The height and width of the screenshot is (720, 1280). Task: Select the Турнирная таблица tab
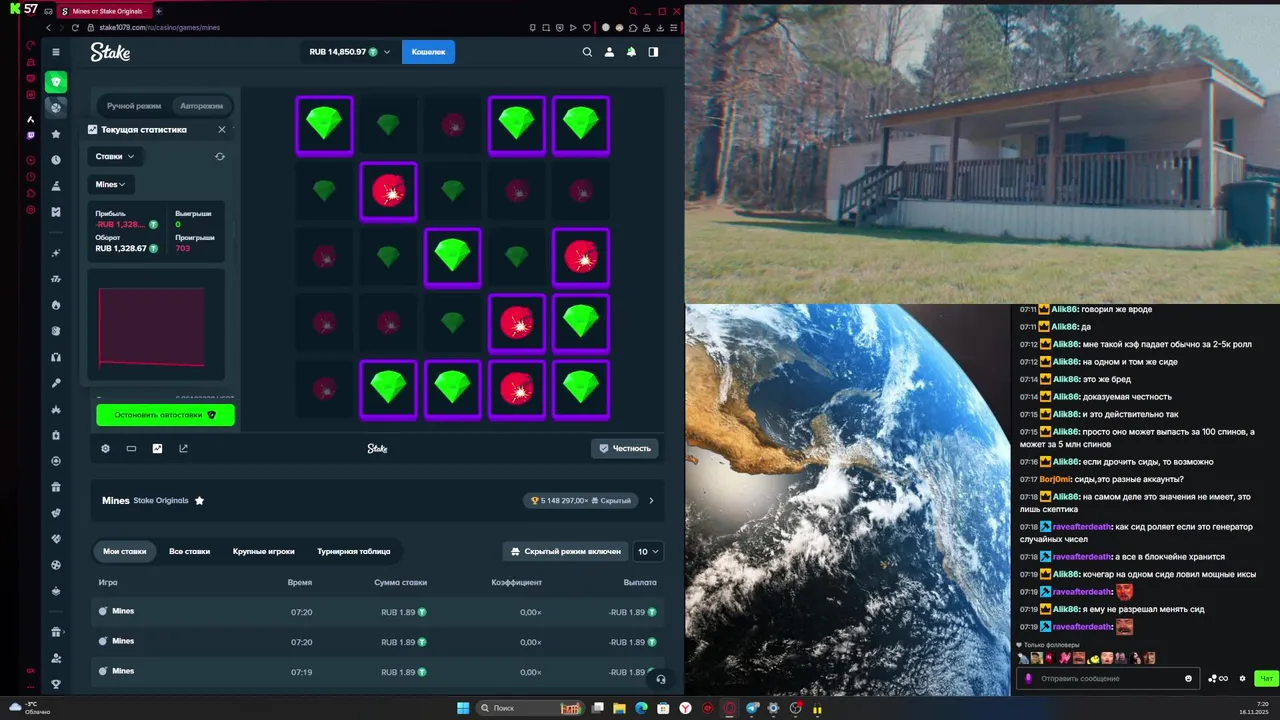click(354, 551)
